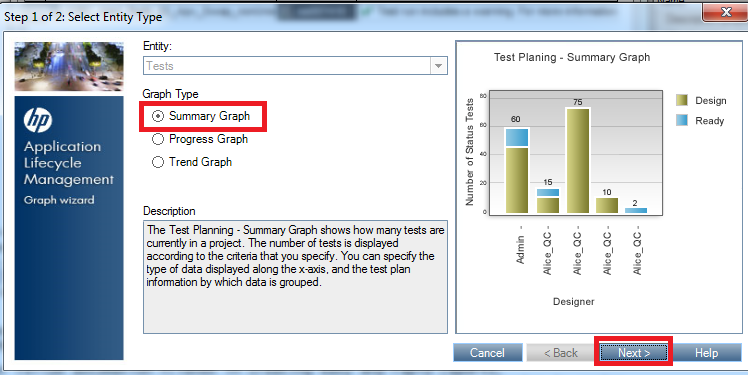Click the bar labeled 15 in the chart
Viewport: 748px width, 375px height.
(548, 201)
